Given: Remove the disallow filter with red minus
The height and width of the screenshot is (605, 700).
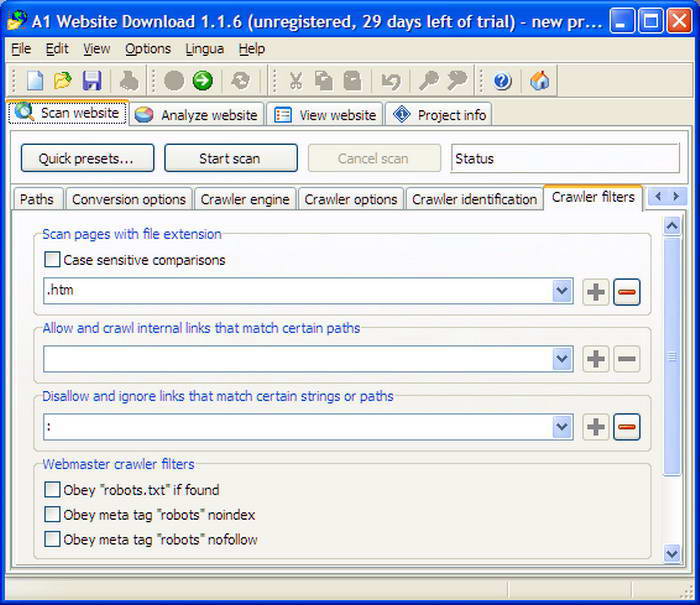Looking at the screenshot, I should click(627, 427).
